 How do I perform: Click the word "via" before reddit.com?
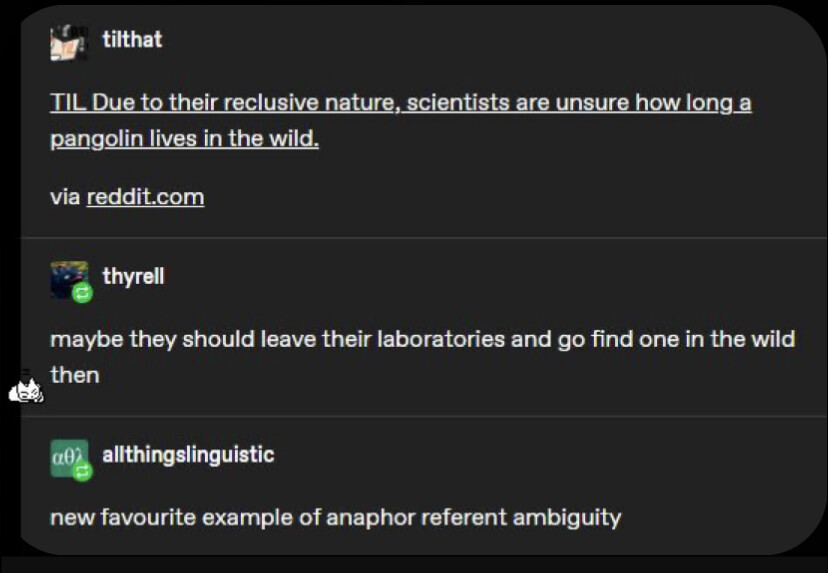point(65,196)
